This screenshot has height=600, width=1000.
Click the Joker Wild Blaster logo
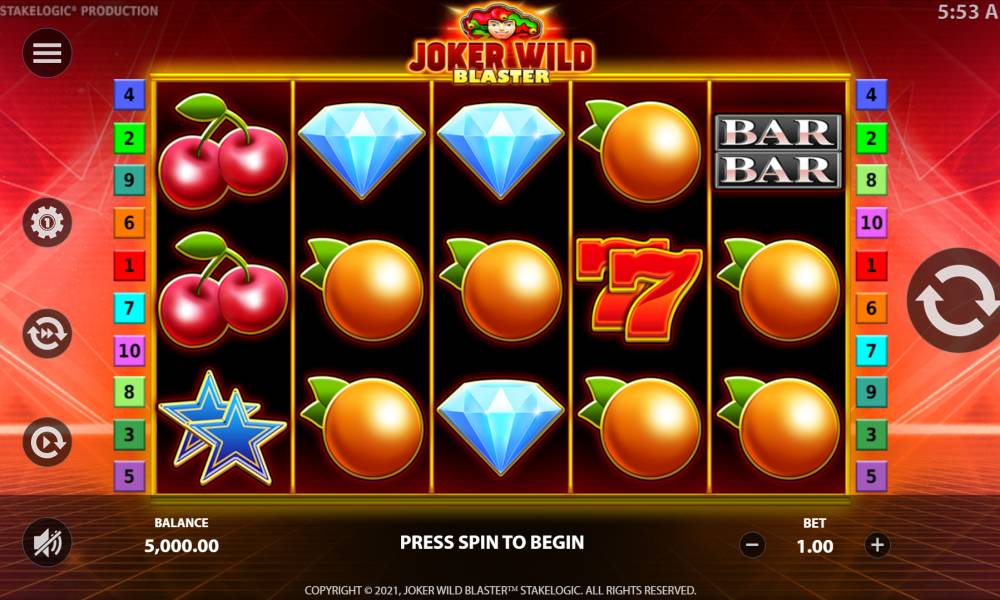tap(501, 45)
